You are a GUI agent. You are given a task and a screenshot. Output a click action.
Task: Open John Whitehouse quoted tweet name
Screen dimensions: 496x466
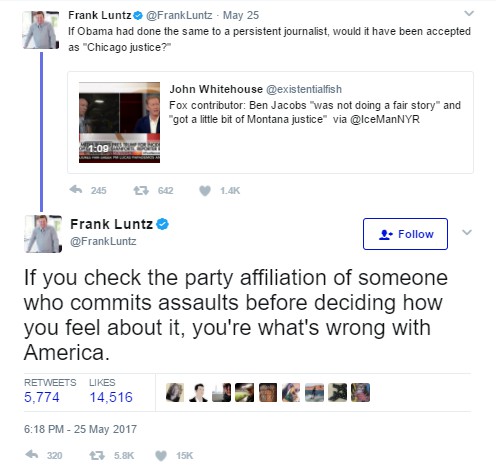coord(216,89)
